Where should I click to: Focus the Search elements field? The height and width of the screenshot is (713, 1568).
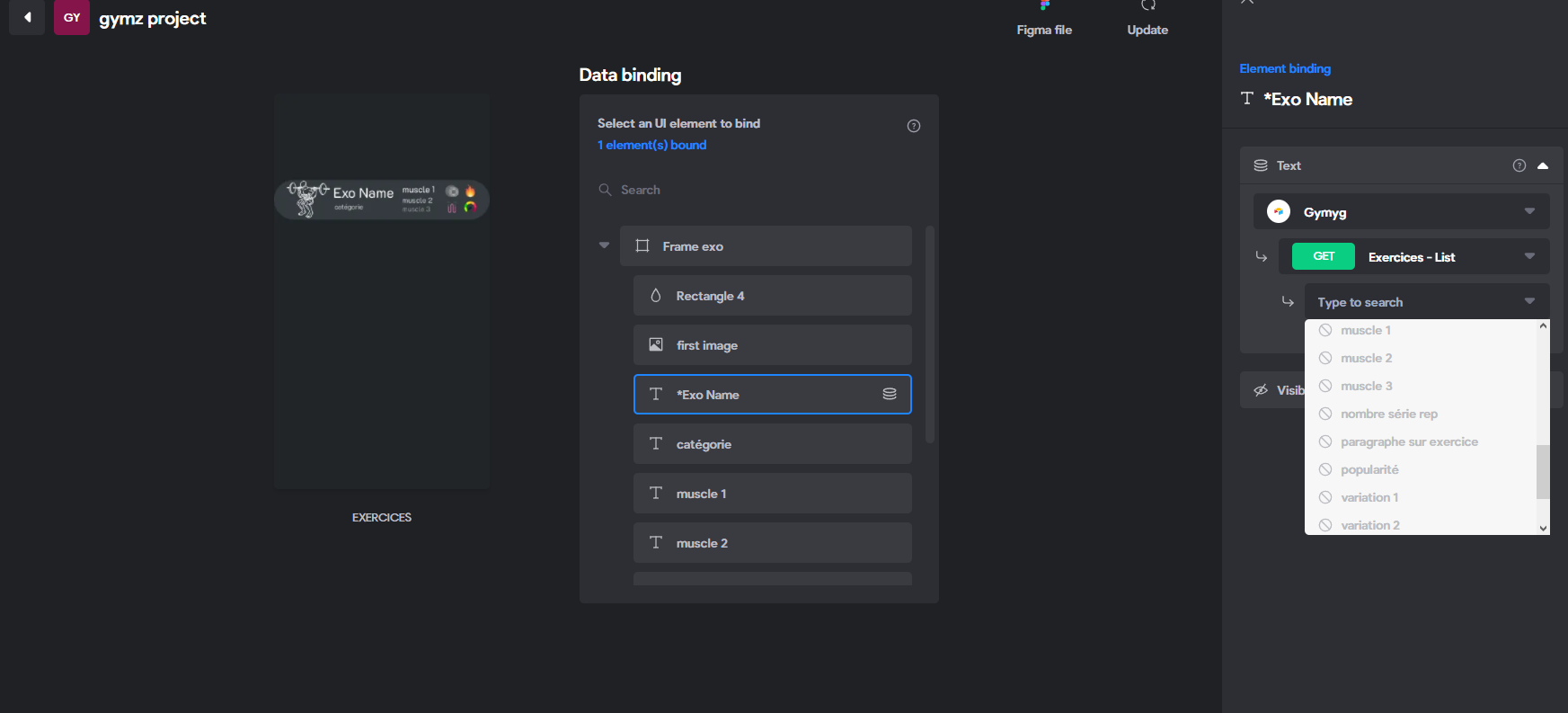point(759,190)
